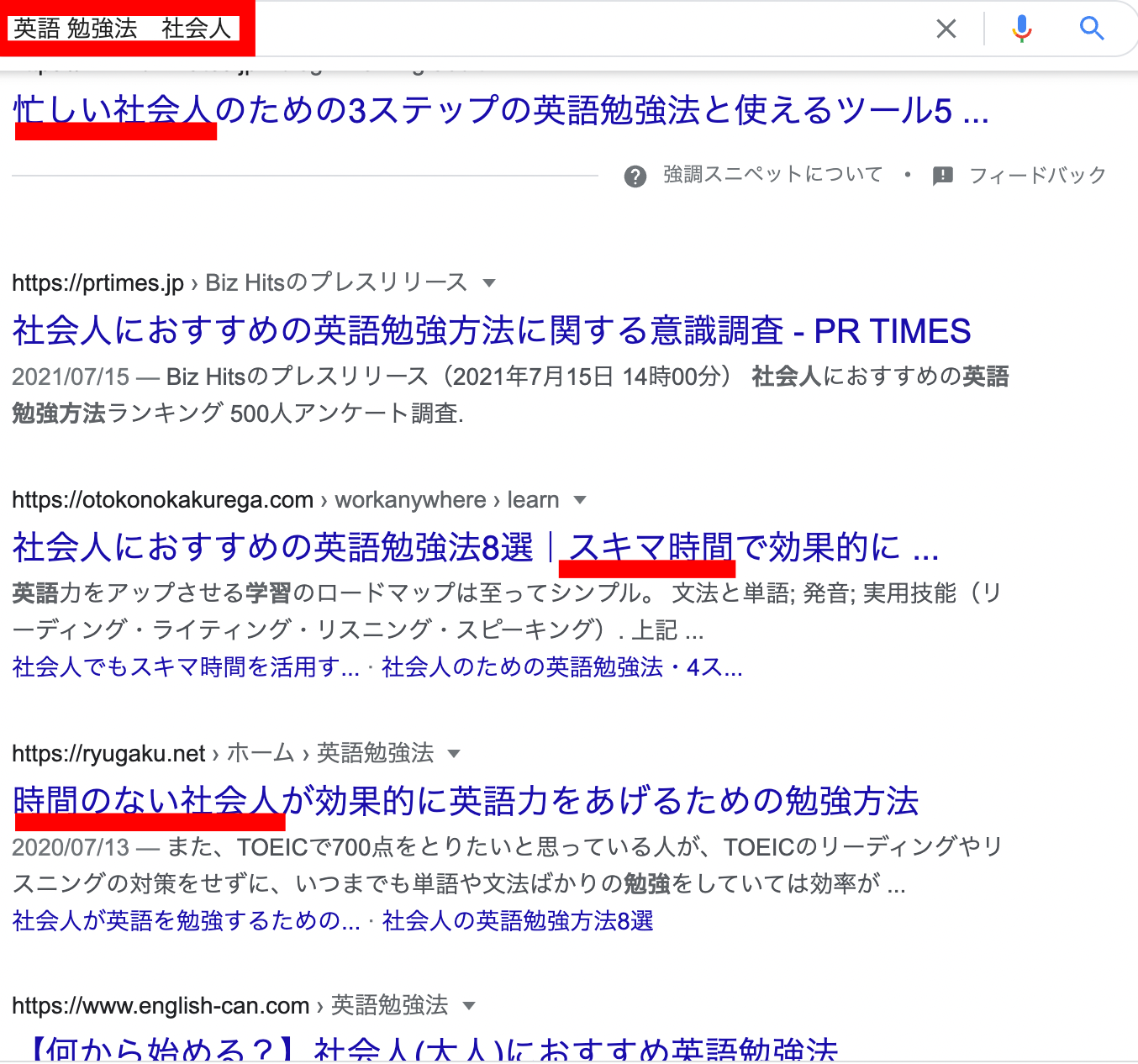
Task: Open sitelink 社会人でもスキマ時間を活用す...
Action: pos(185,667)
